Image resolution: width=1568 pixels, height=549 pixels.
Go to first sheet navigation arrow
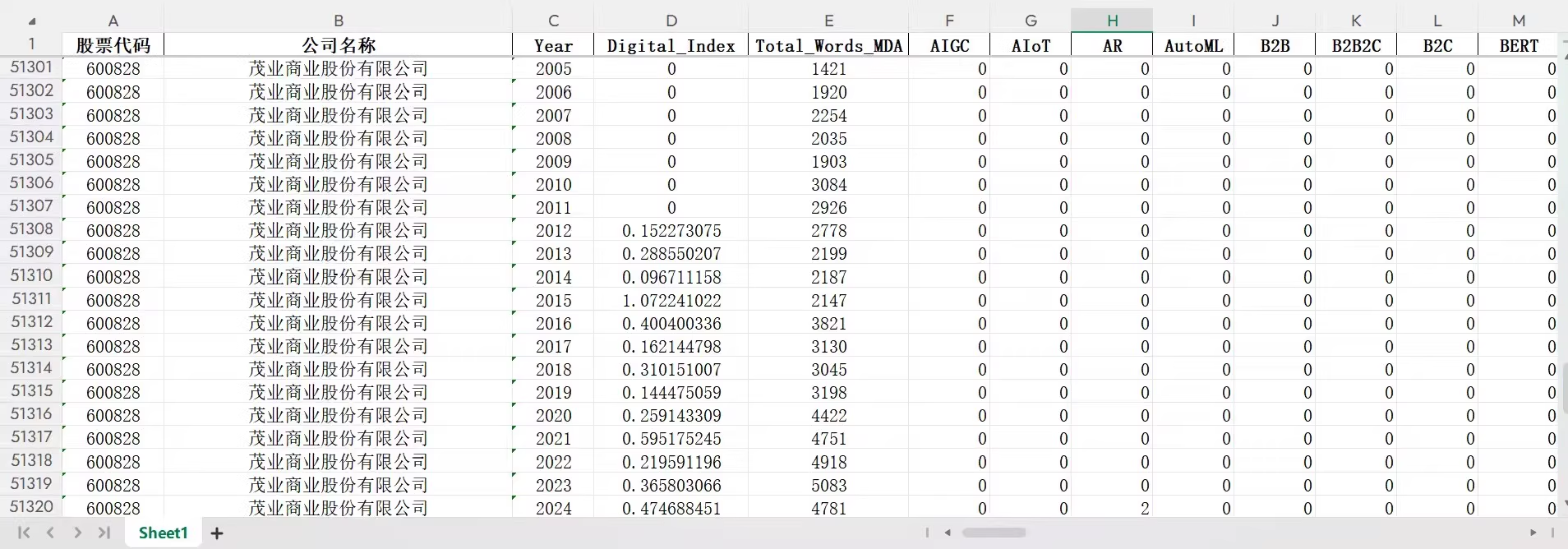[x=24, y=533]
